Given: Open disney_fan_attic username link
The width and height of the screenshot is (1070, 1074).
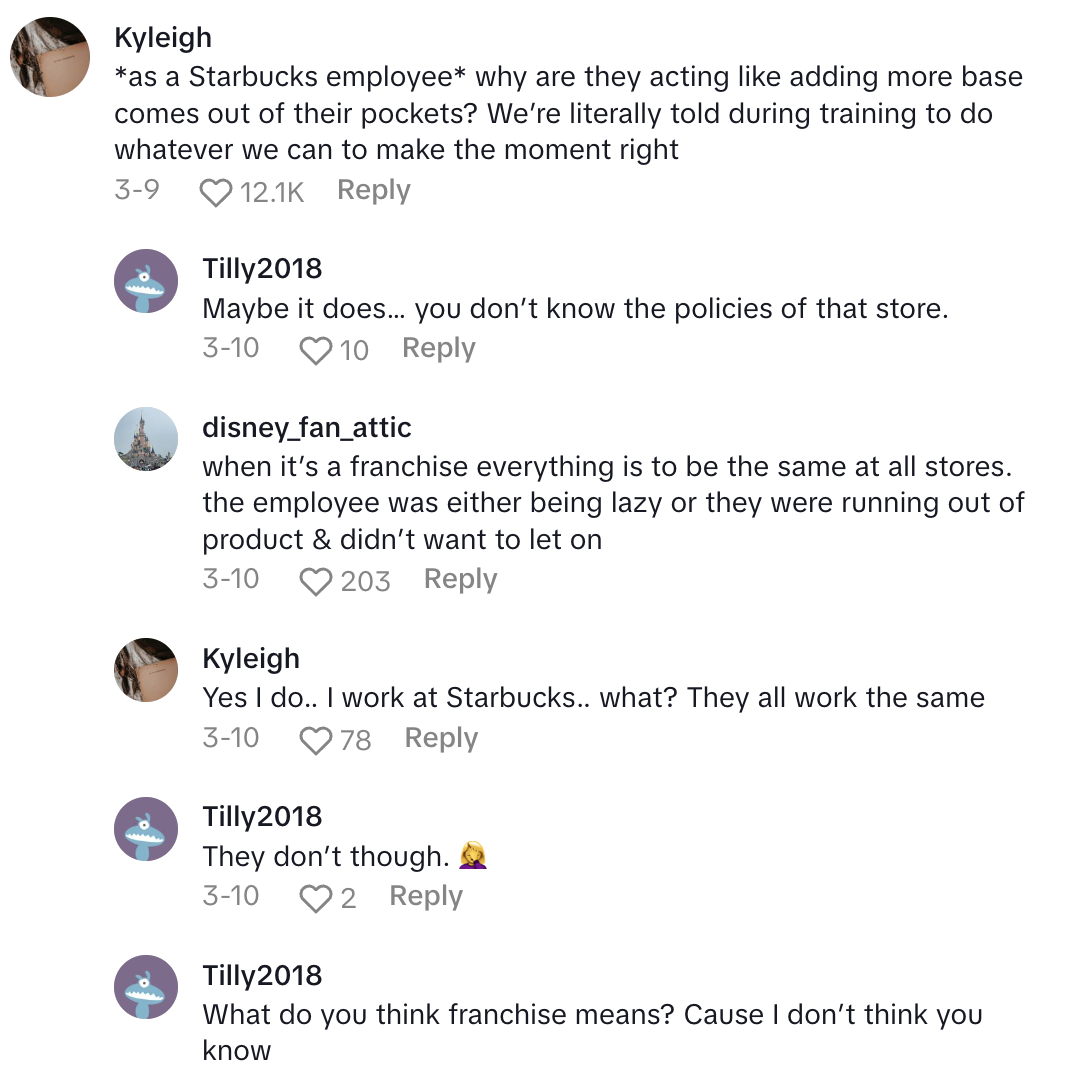Looking at the screenshot, I should pos(306,428).
